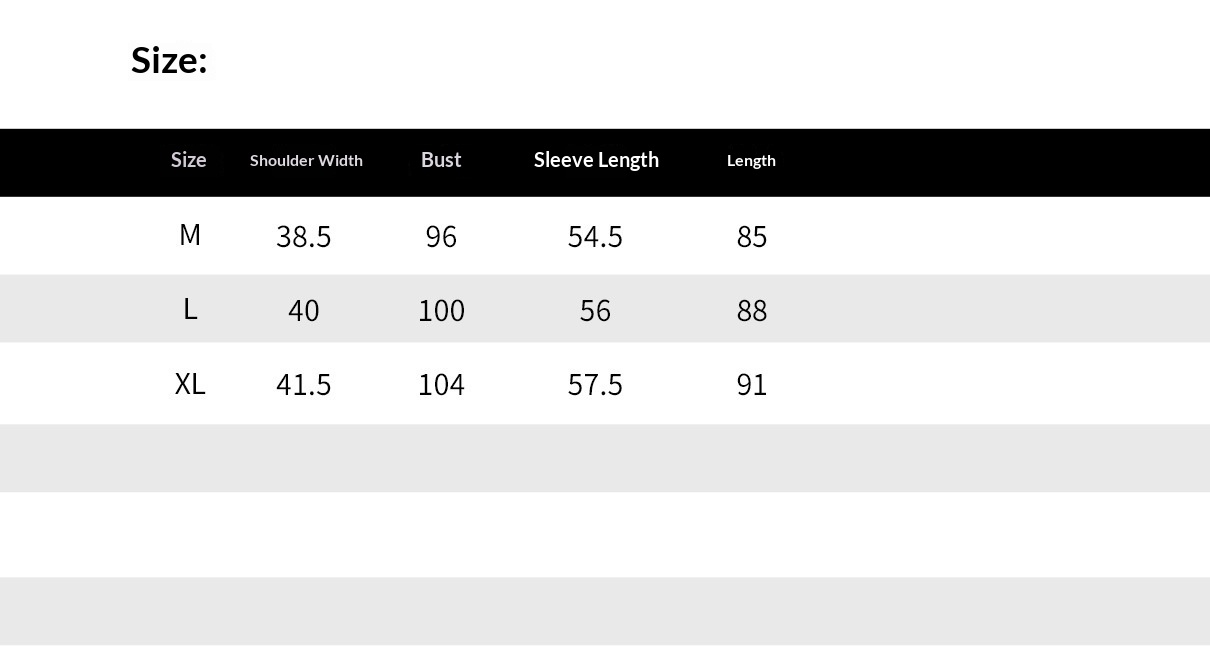Select the L size row label
This screenshot has height=659, width=1210.
pyautogui.click(x=190, y=310)
